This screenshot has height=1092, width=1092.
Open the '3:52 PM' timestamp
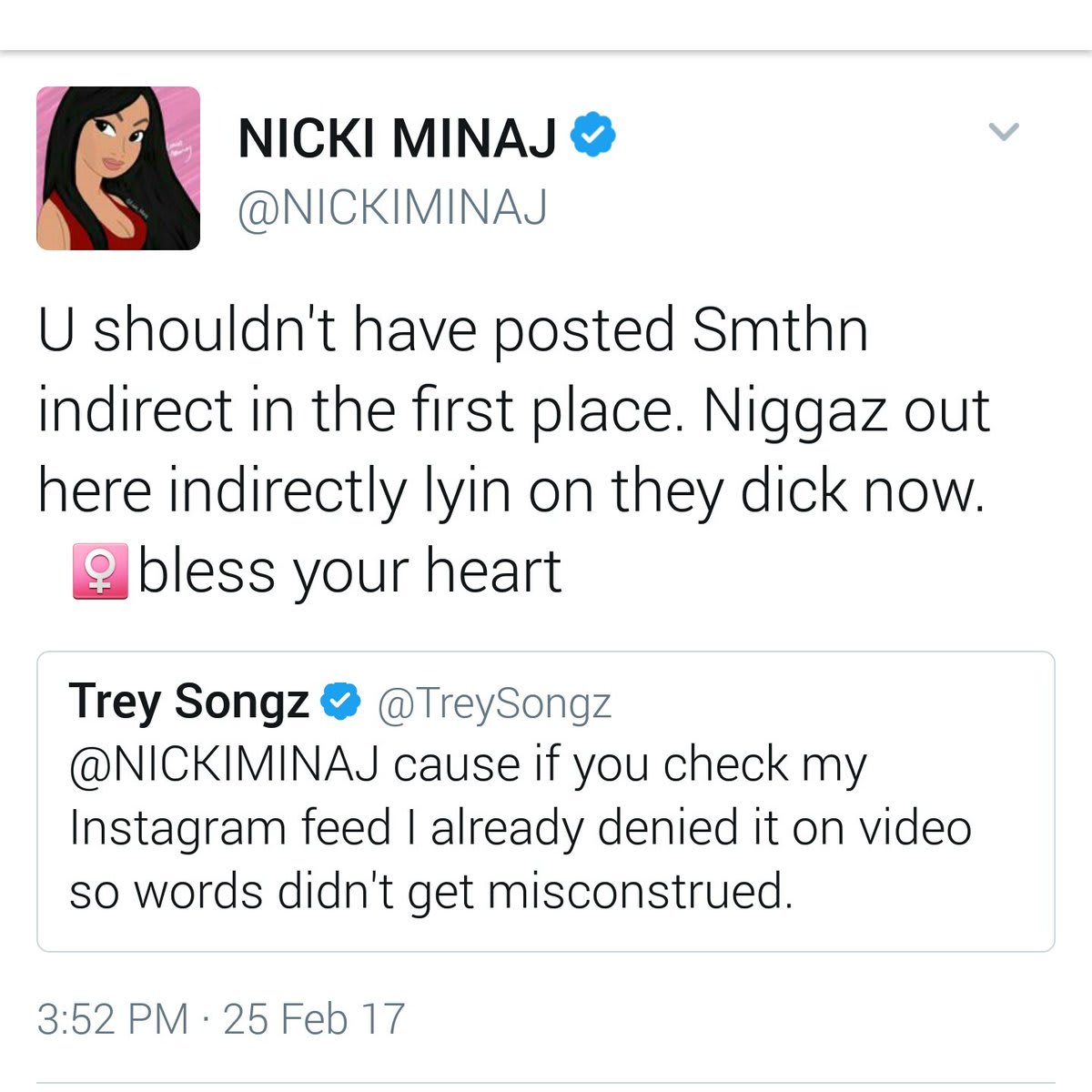pos(112,1019)
